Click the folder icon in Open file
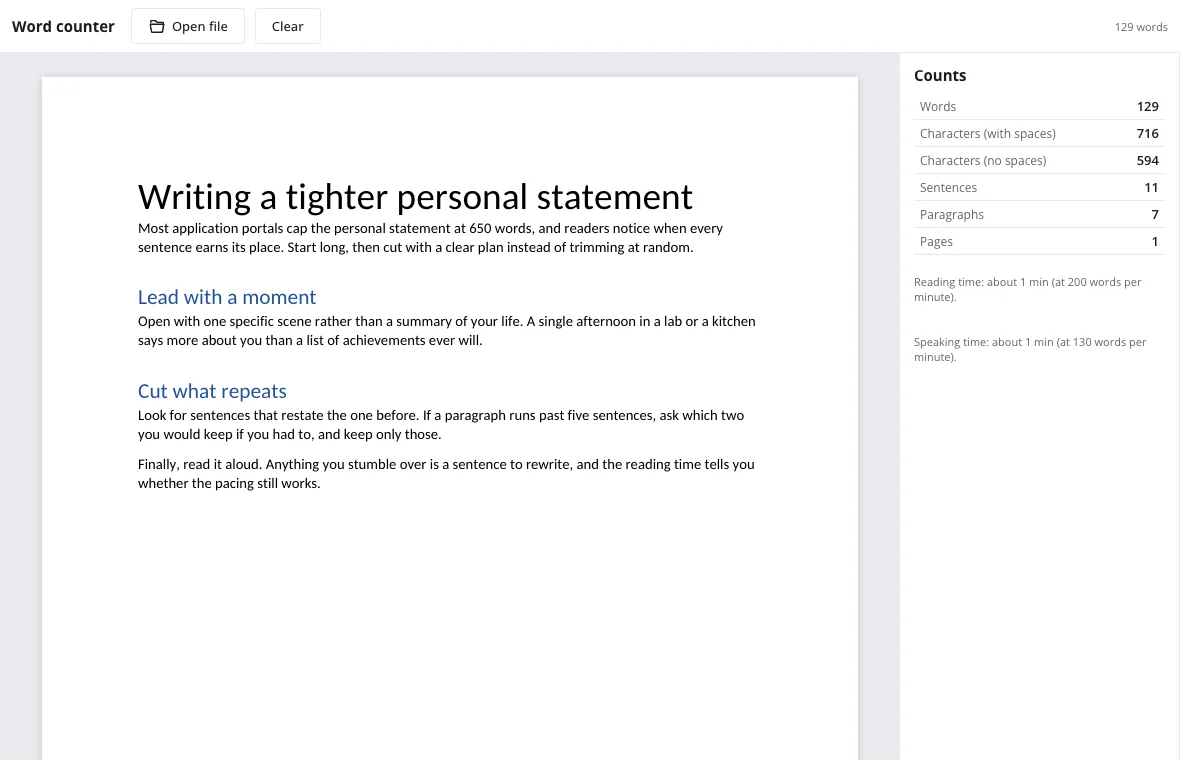The image size is (1180, 760). click(x=157, y=26)
